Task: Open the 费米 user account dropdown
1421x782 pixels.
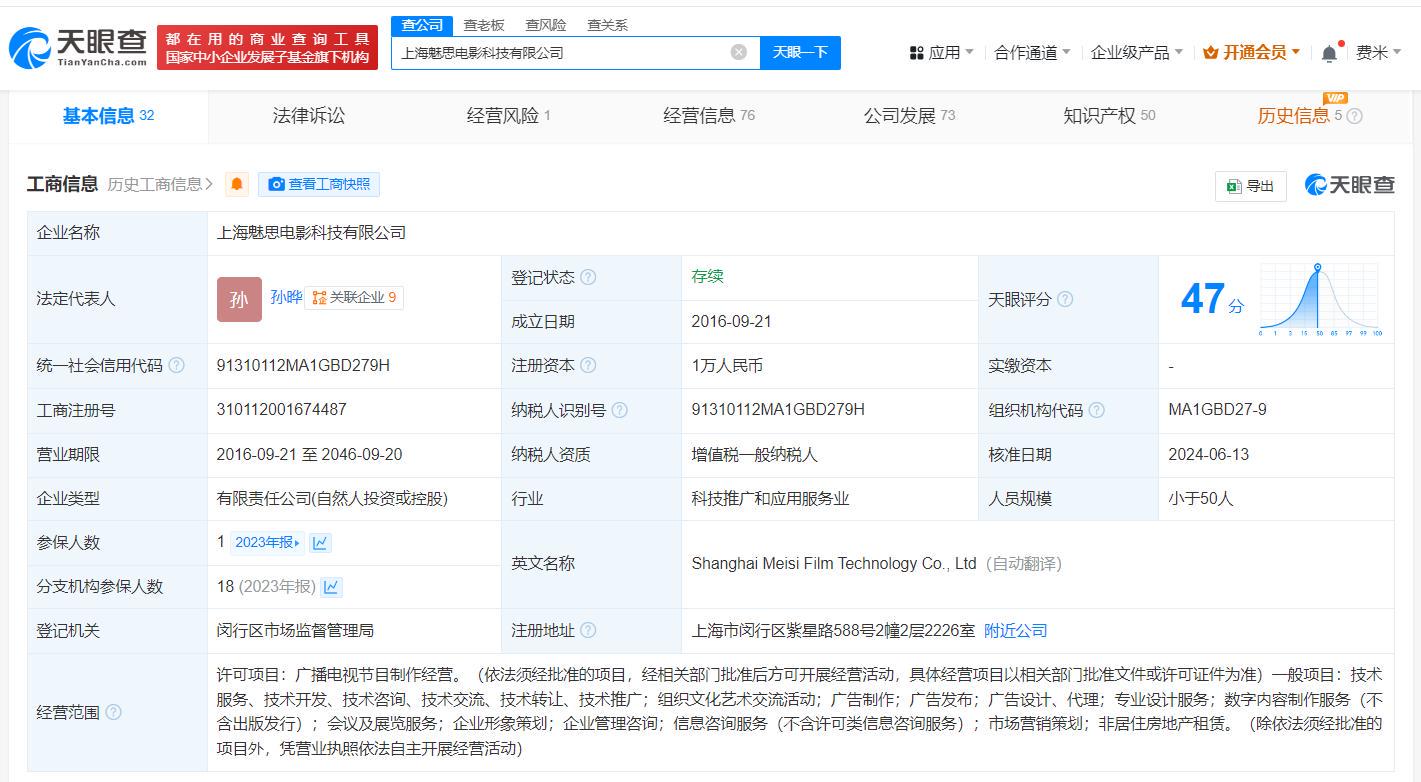Action: [x=1378, y=52]
